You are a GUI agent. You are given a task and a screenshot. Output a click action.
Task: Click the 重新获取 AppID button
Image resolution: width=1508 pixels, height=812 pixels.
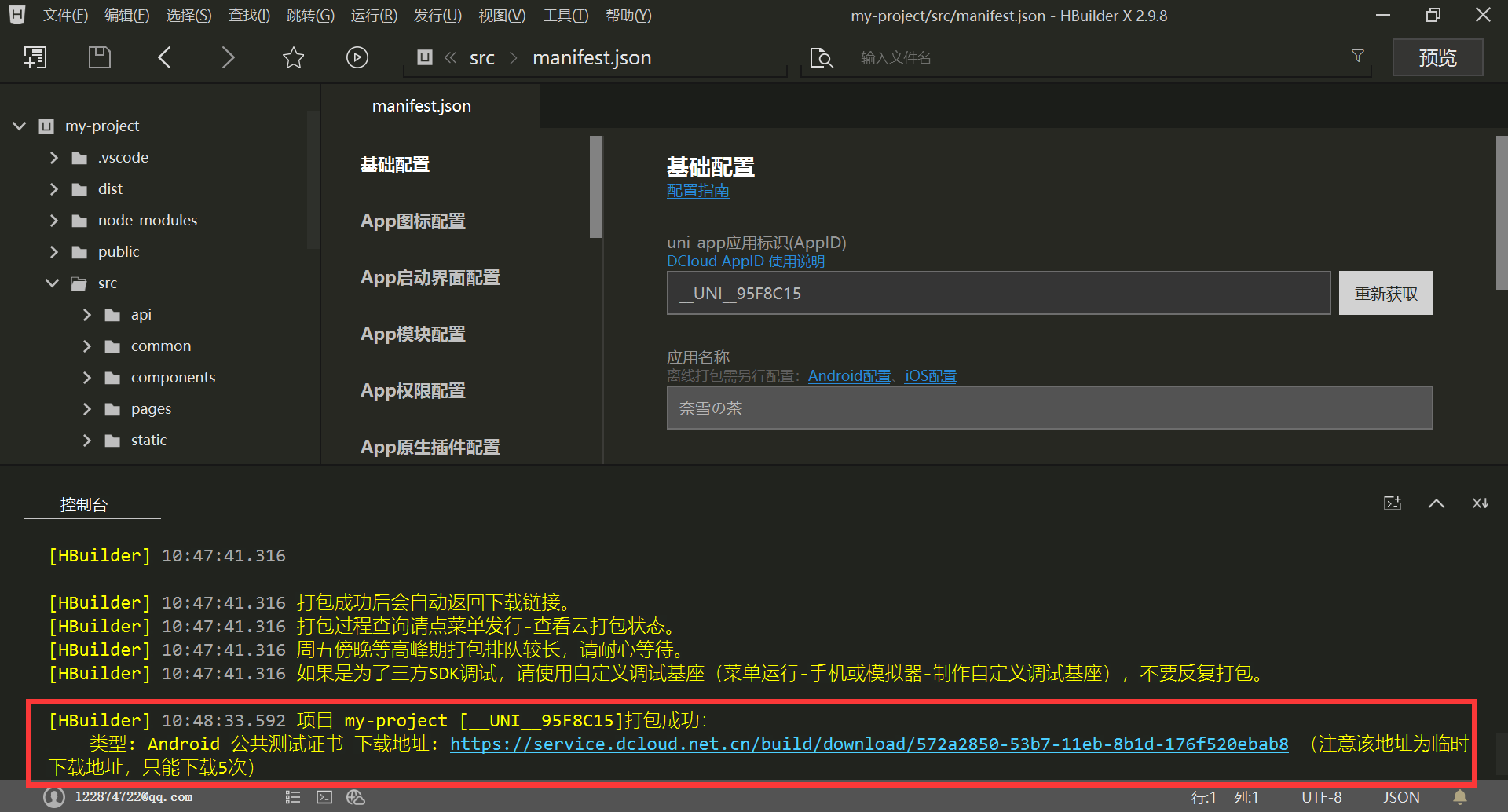coord(1385,293)
